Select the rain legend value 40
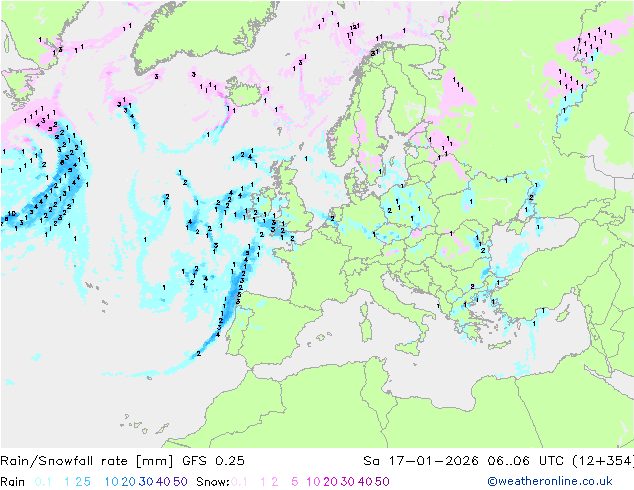Viewport: 634px width, 490px height. tap(163, 482)
